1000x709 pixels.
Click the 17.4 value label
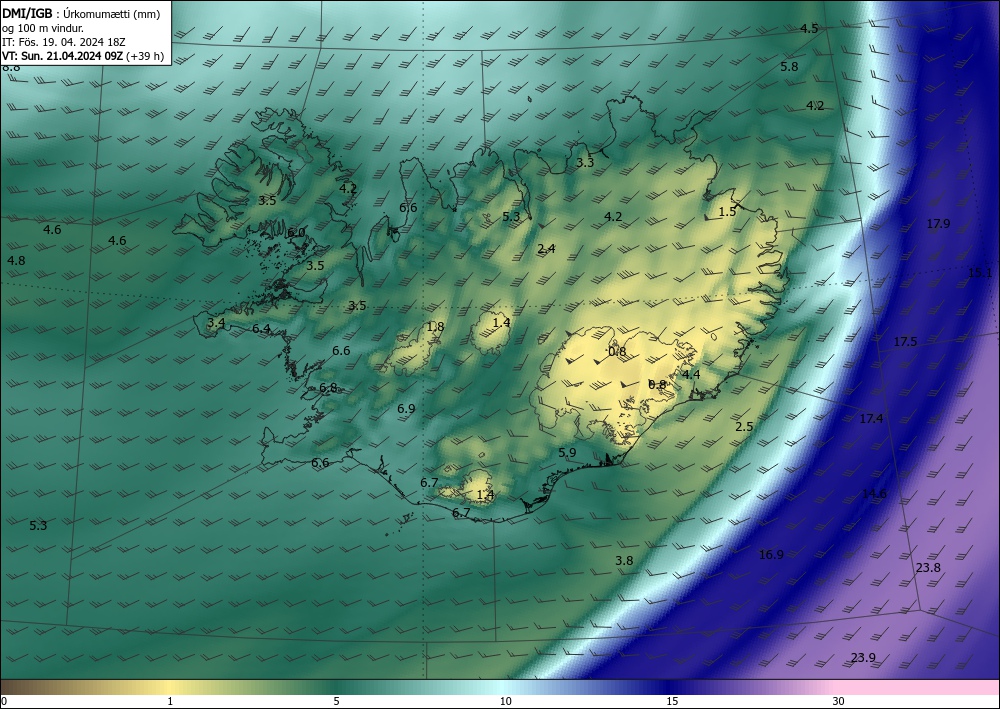coord(871,418)
